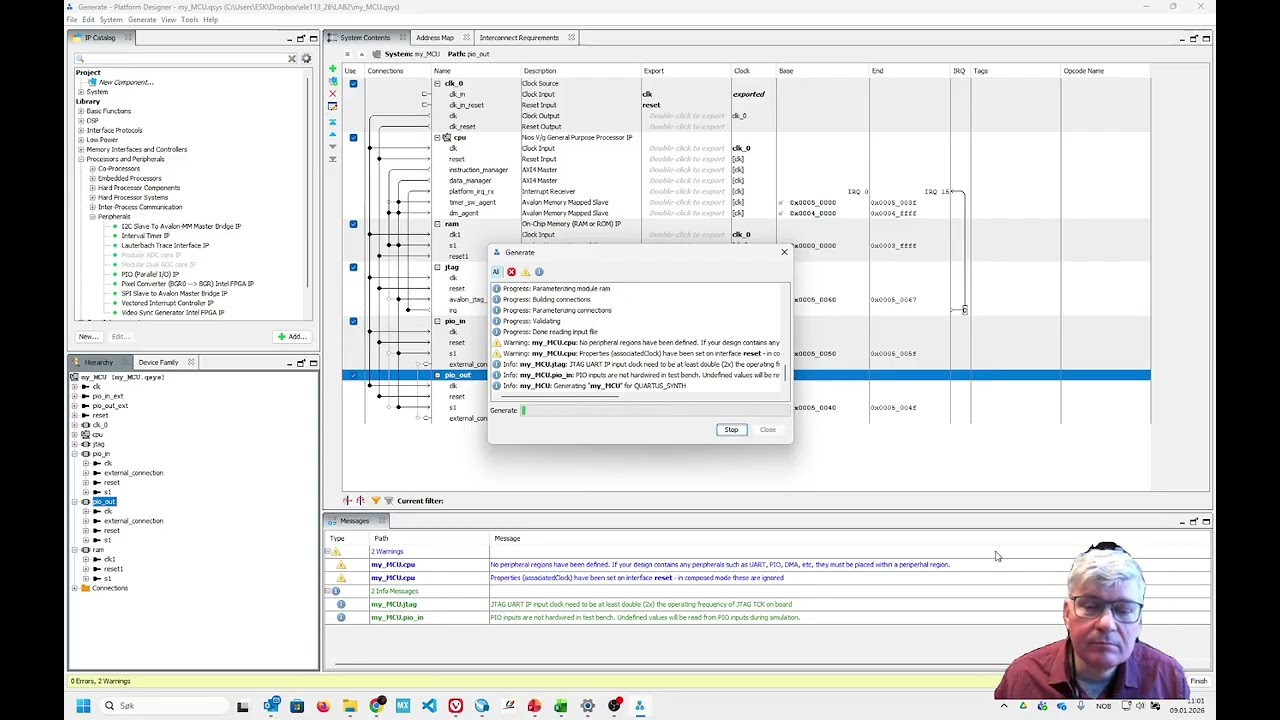Image resolution: width=1280 pixels, height=720 pixels.
Task: Click the New... button in IP Catalog
Action: 88,336
